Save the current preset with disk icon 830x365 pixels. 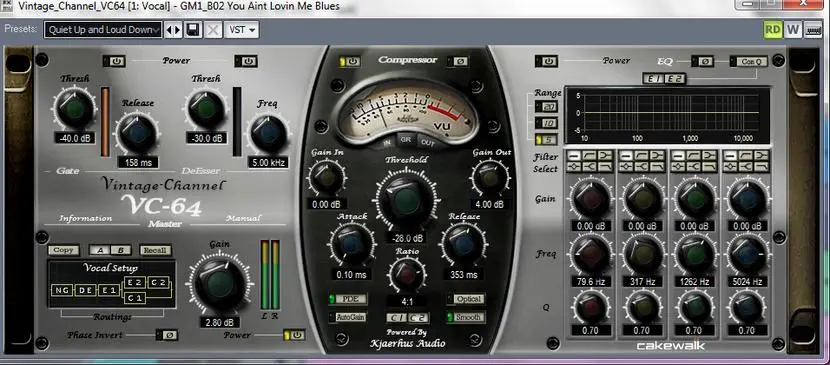[193, 30]
